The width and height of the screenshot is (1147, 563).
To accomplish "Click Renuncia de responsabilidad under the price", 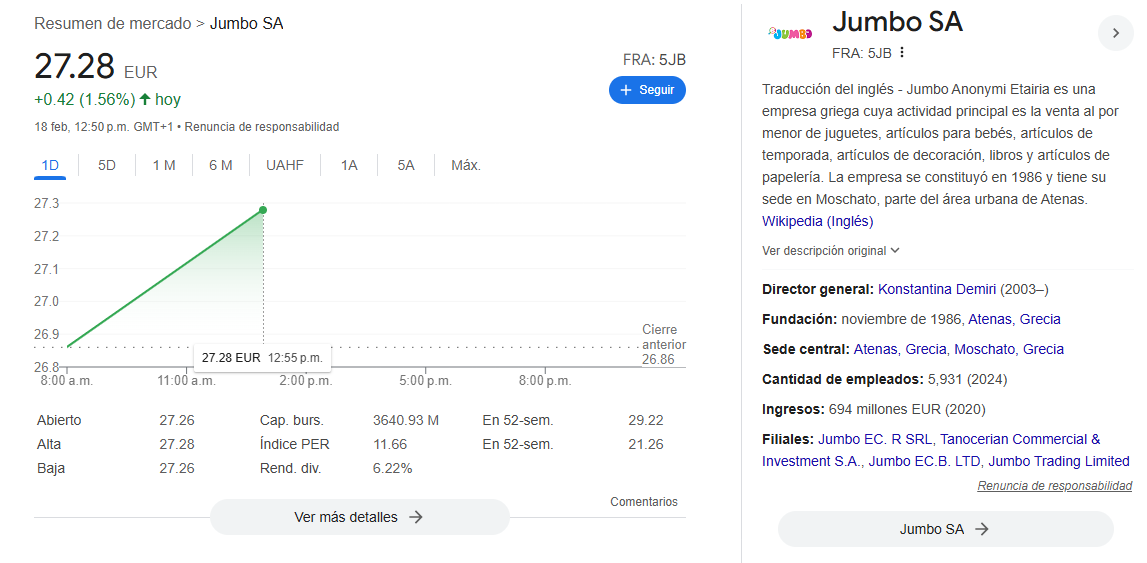I will [262, 126].
